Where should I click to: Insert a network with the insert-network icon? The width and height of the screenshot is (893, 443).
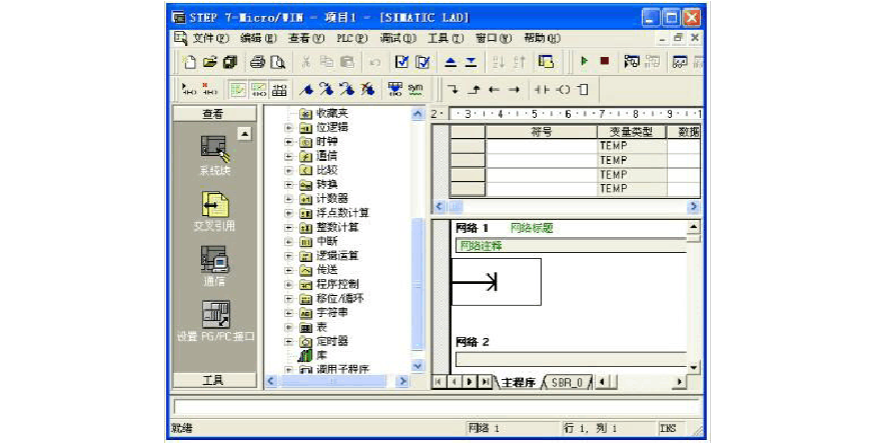pyautogui.click(x=189, y=89)
